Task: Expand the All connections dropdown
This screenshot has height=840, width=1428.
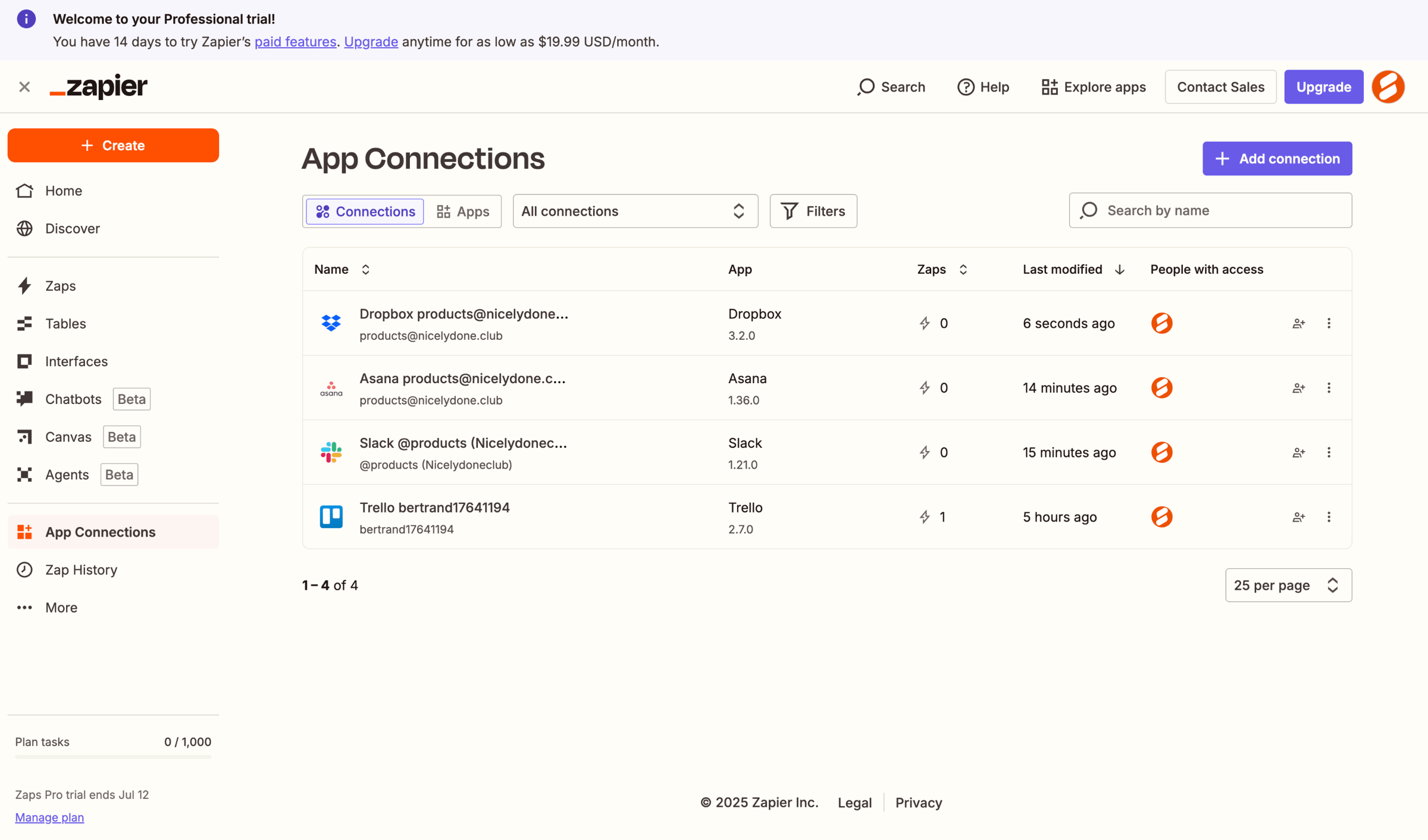Action: (x=635, y=211)
